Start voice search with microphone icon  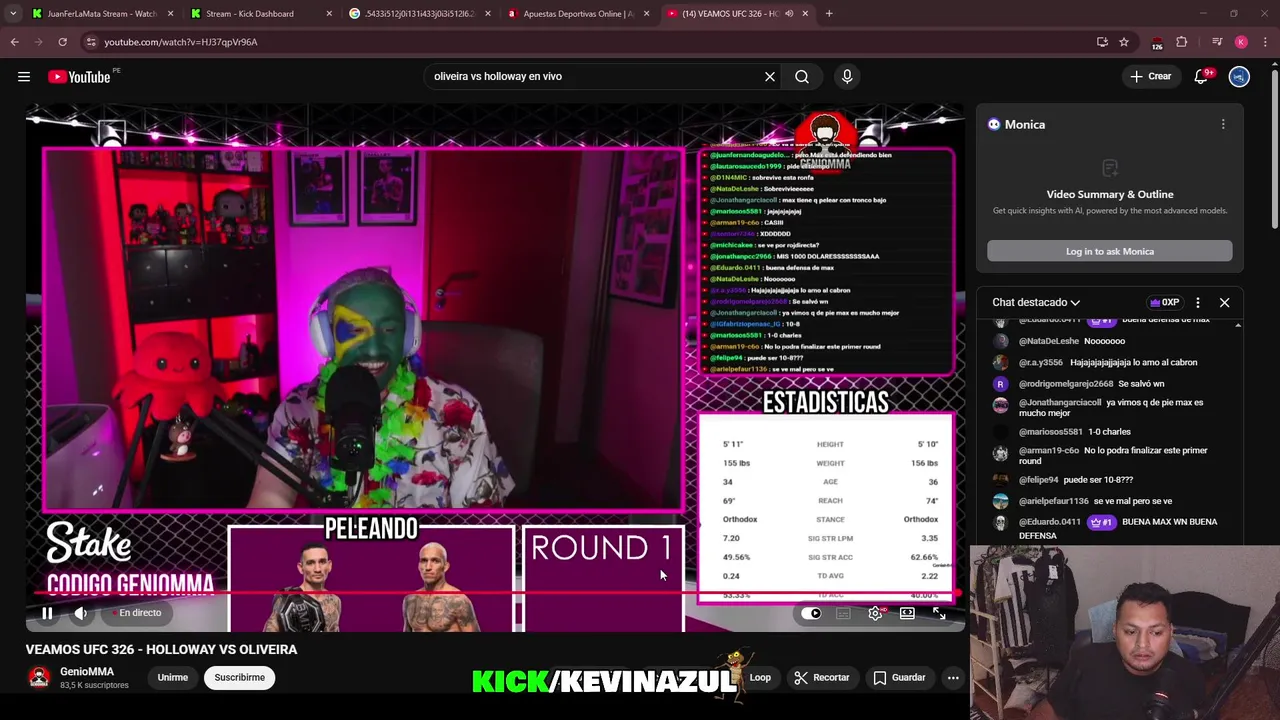pyautogui.click(x=847, y=76)
